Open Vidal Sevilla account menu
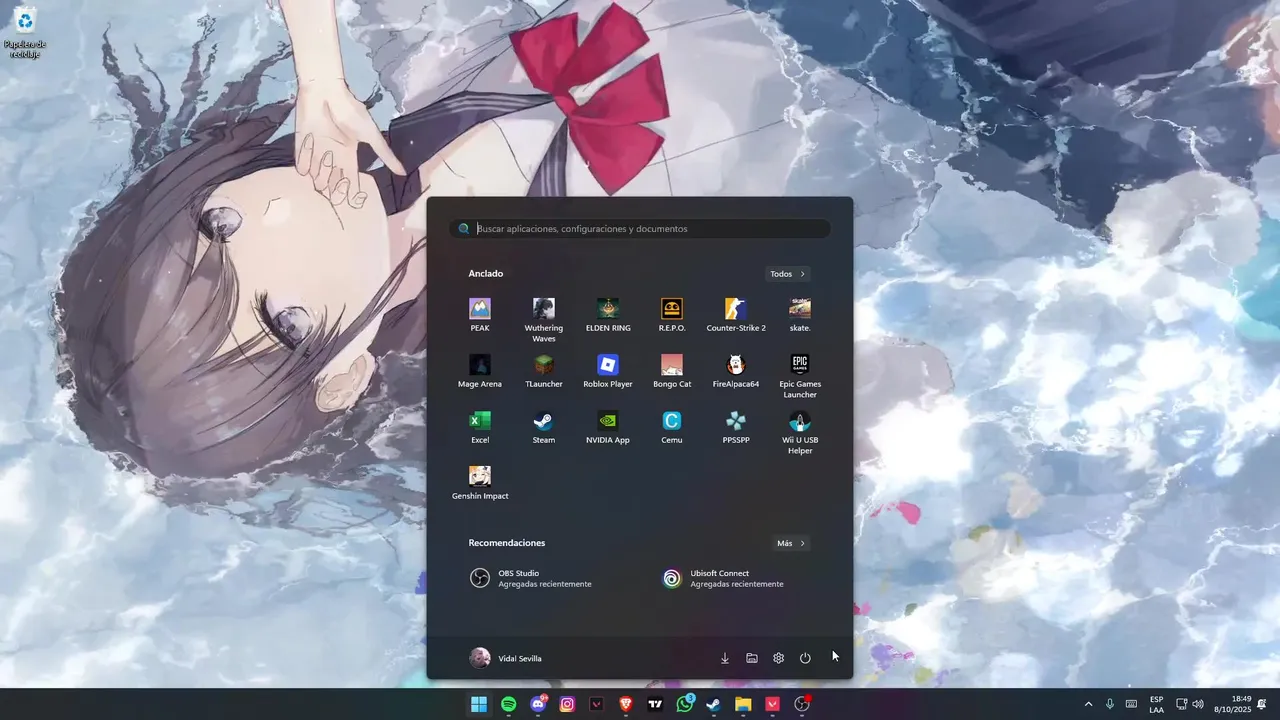The image size is (1280, 720). pos(506,658)
